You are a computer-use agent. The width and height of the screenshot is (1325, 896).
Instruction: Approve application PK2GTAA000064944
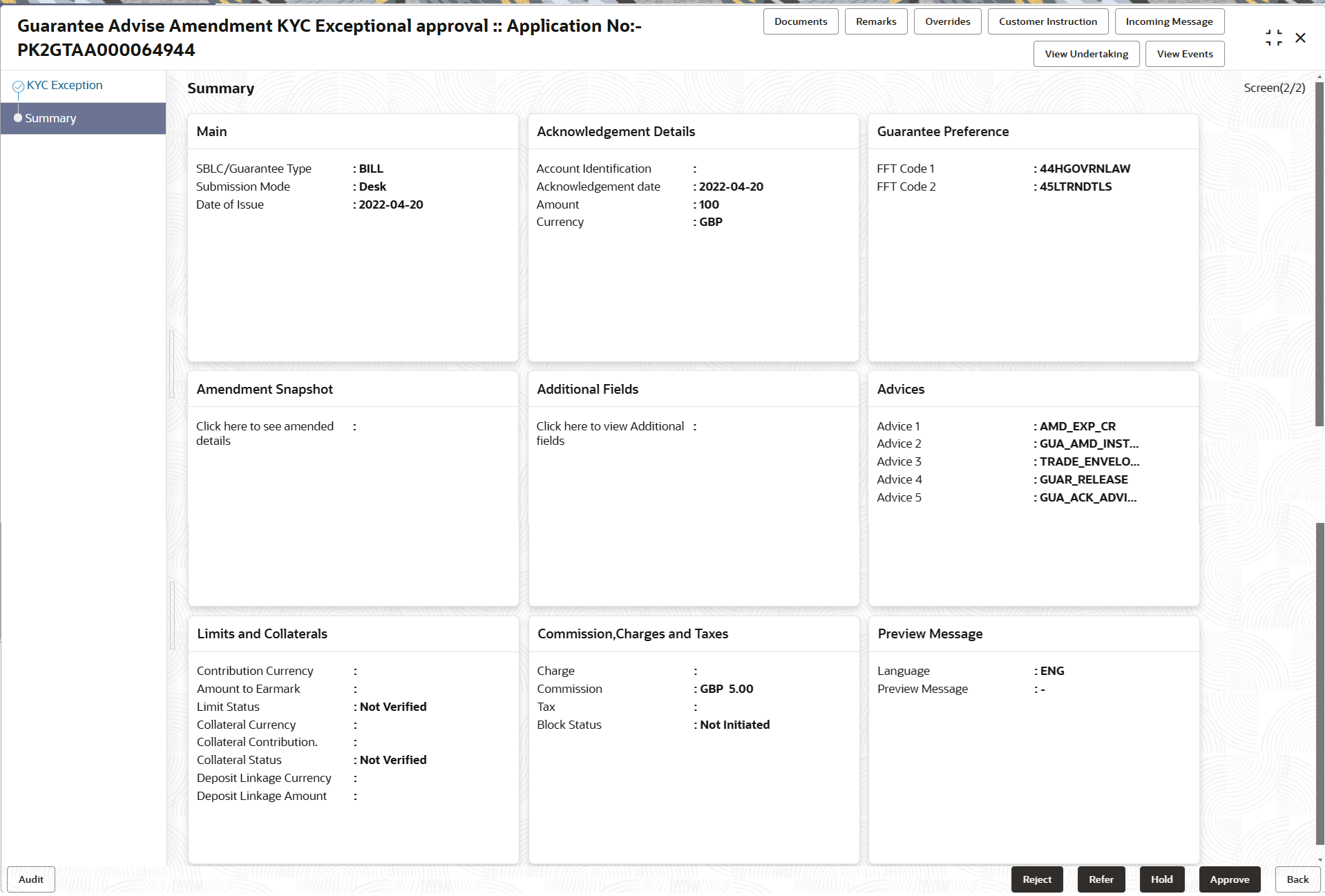click(x=1229, y=879)
